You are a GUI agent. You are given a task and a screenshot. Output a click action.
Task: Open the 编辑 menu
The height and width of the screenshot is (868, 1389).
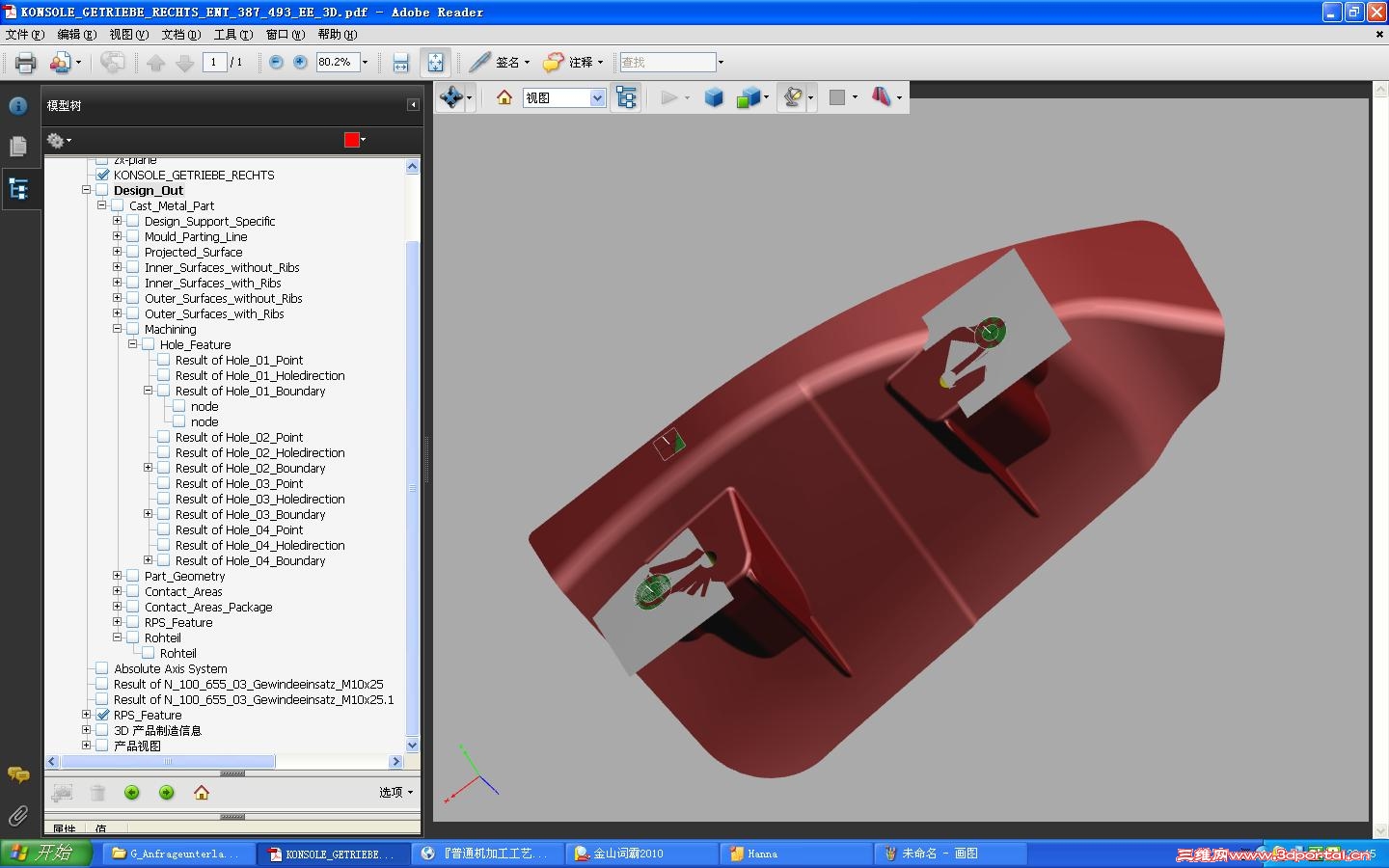(x=76, y=35)
